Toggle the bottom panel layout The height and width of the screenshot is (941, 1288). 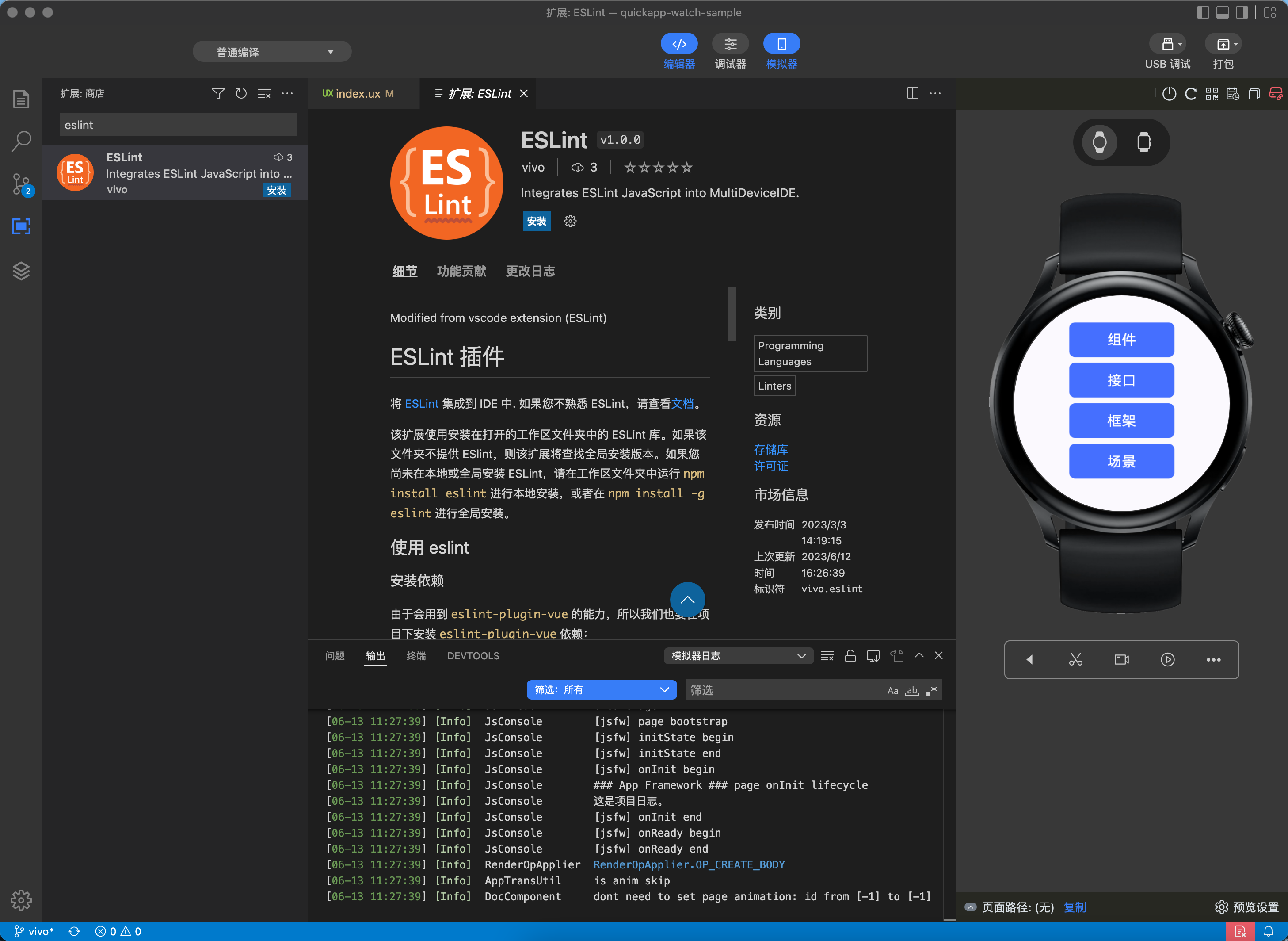point(1223,12)
